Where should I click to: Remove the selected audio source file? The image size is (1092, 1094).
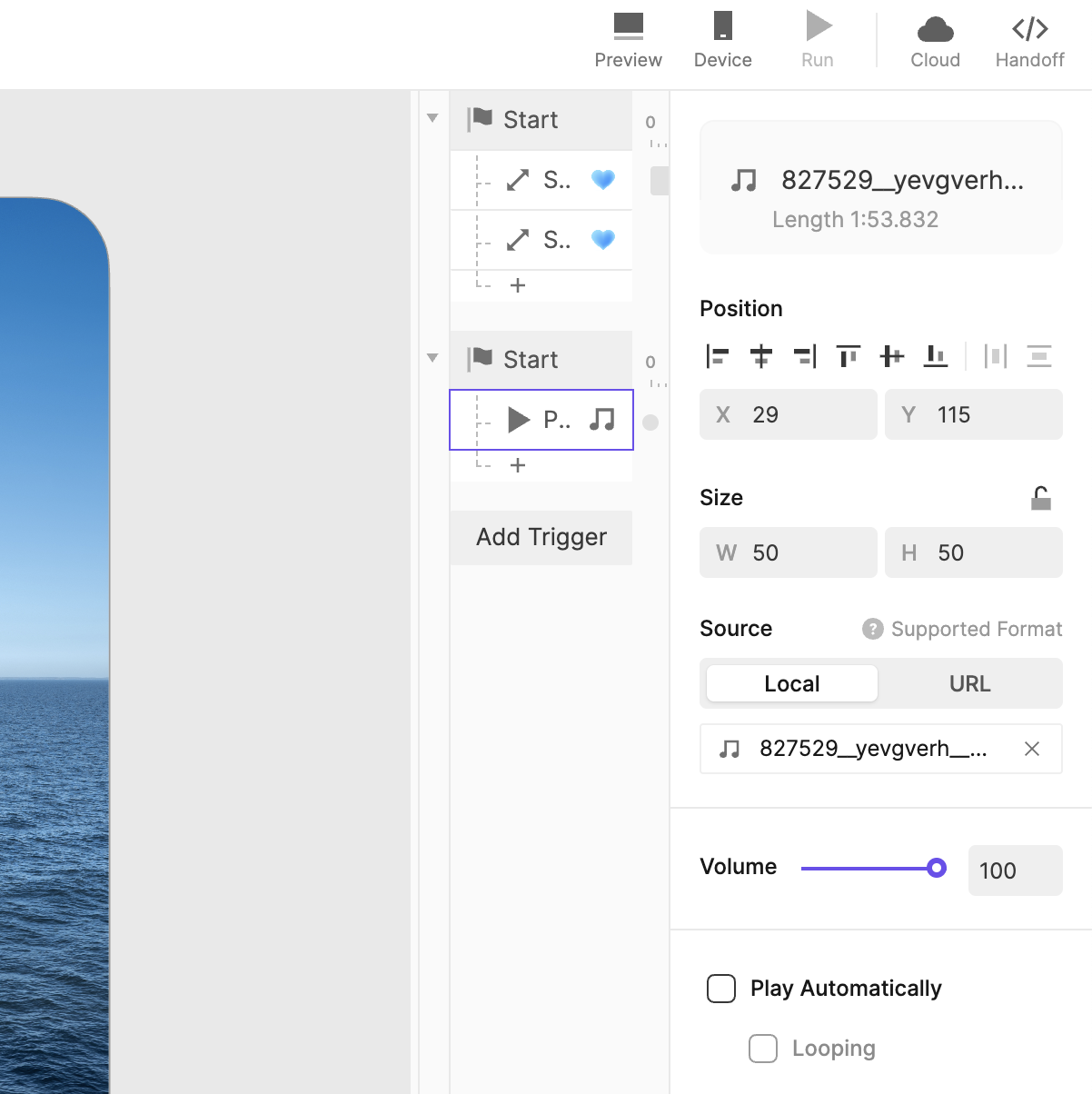(x=1032, y=749)
